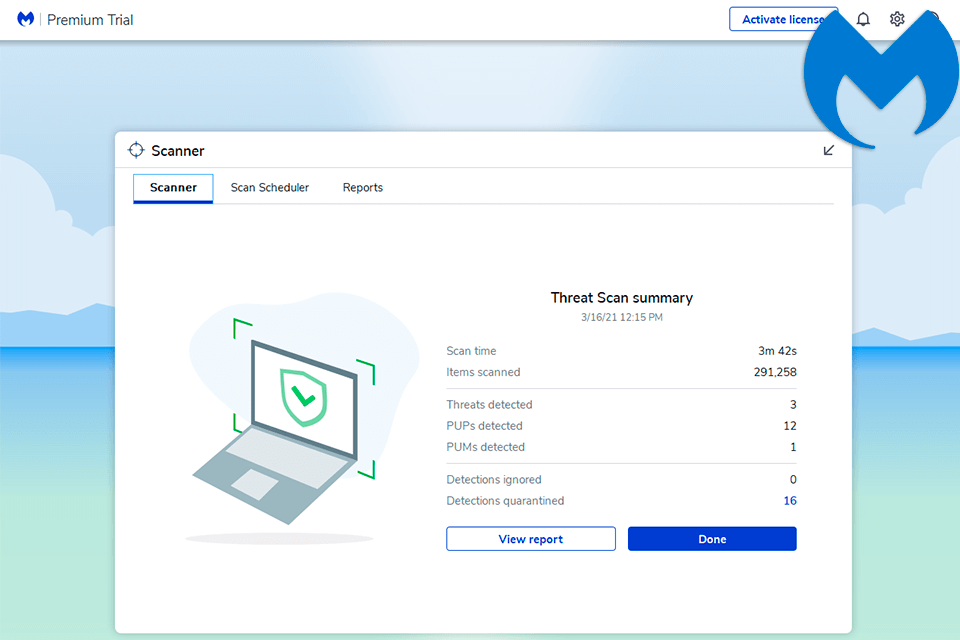Click the Premium Trial title text

(x=90, y=20)
